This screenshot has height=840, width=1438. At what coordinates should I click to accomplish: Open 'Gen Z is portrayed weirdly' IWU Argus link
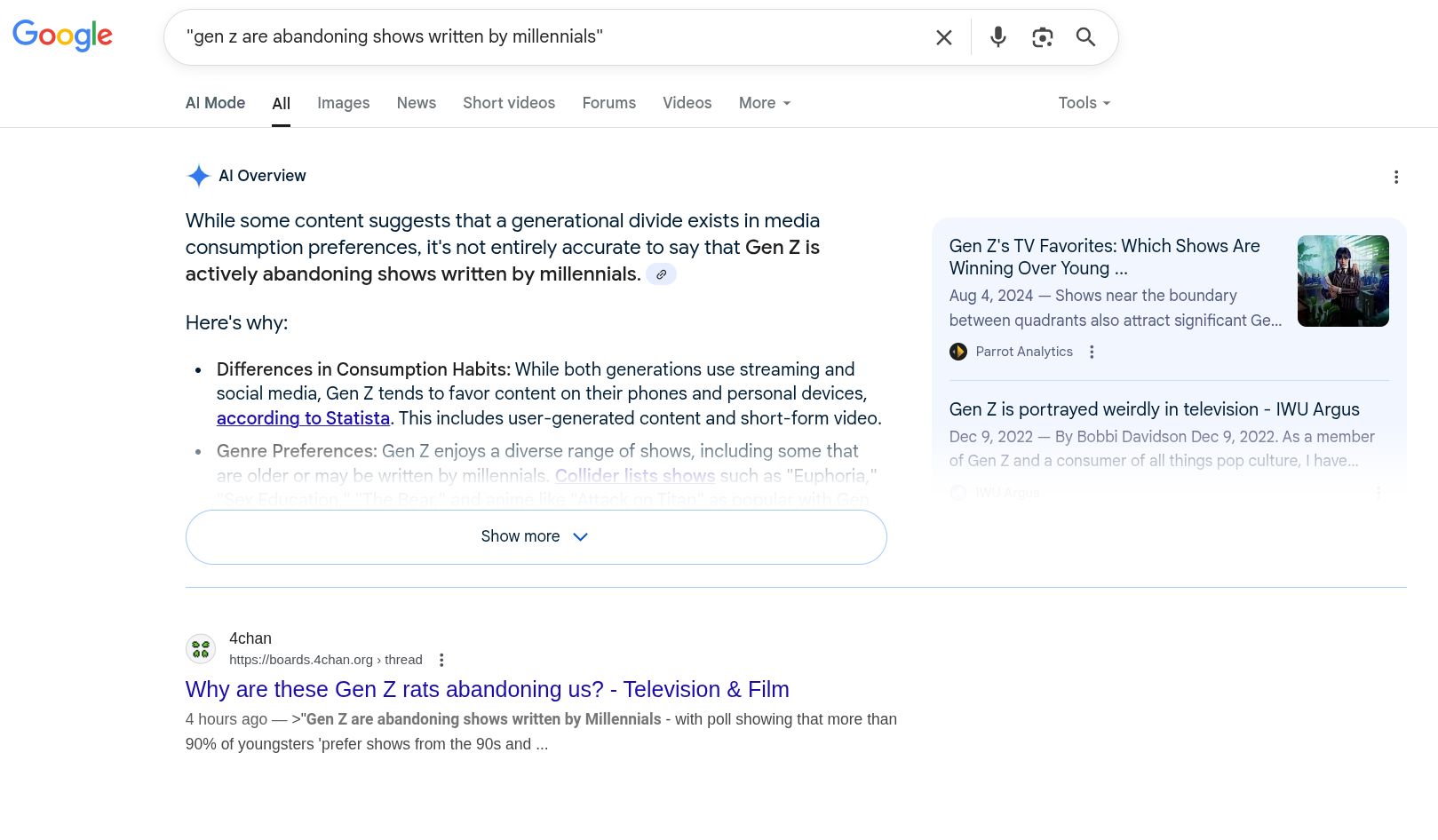1154,409
